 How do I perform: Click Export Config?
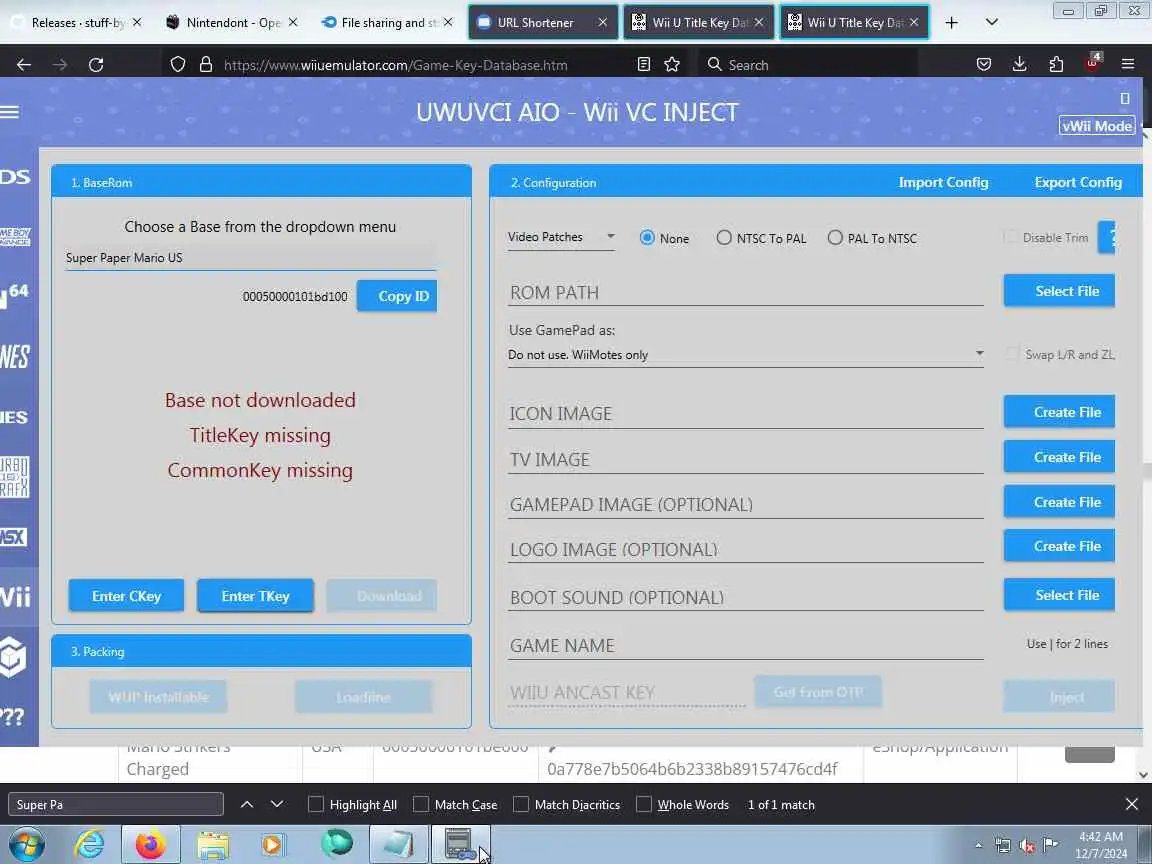1078,182
